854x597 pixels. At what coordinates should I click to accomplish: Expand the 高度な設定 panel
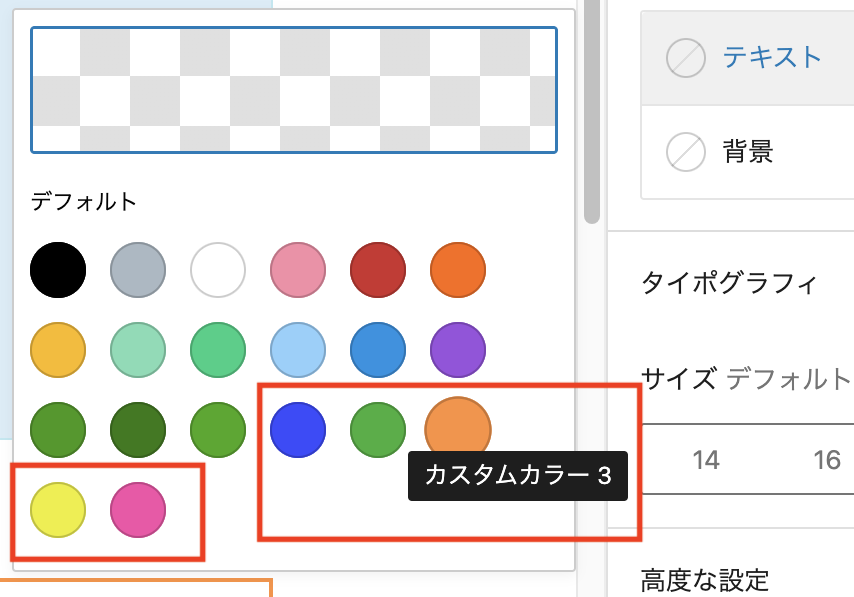tap(705, 579)
